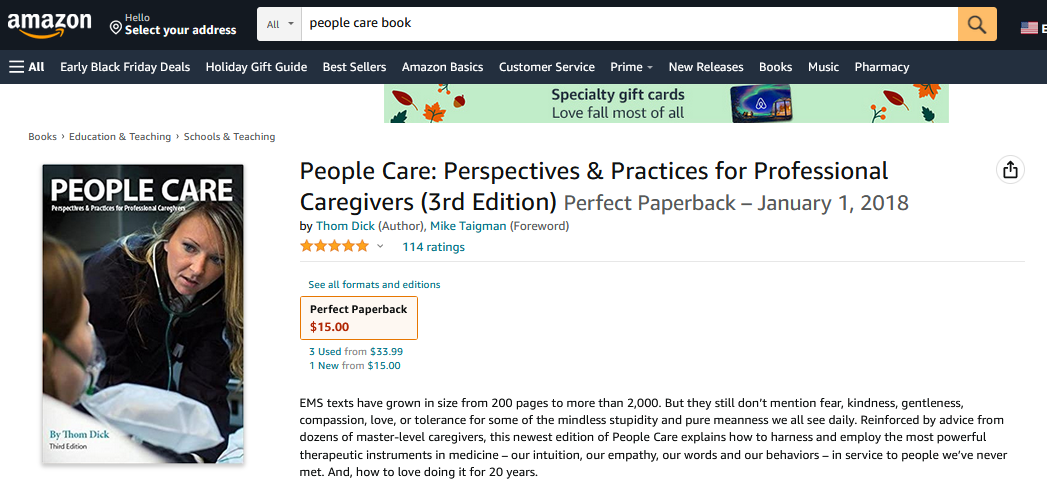The image size is (1047, 488).
Task: Open the search category All dropdown
Action: [x=280, y=24]
